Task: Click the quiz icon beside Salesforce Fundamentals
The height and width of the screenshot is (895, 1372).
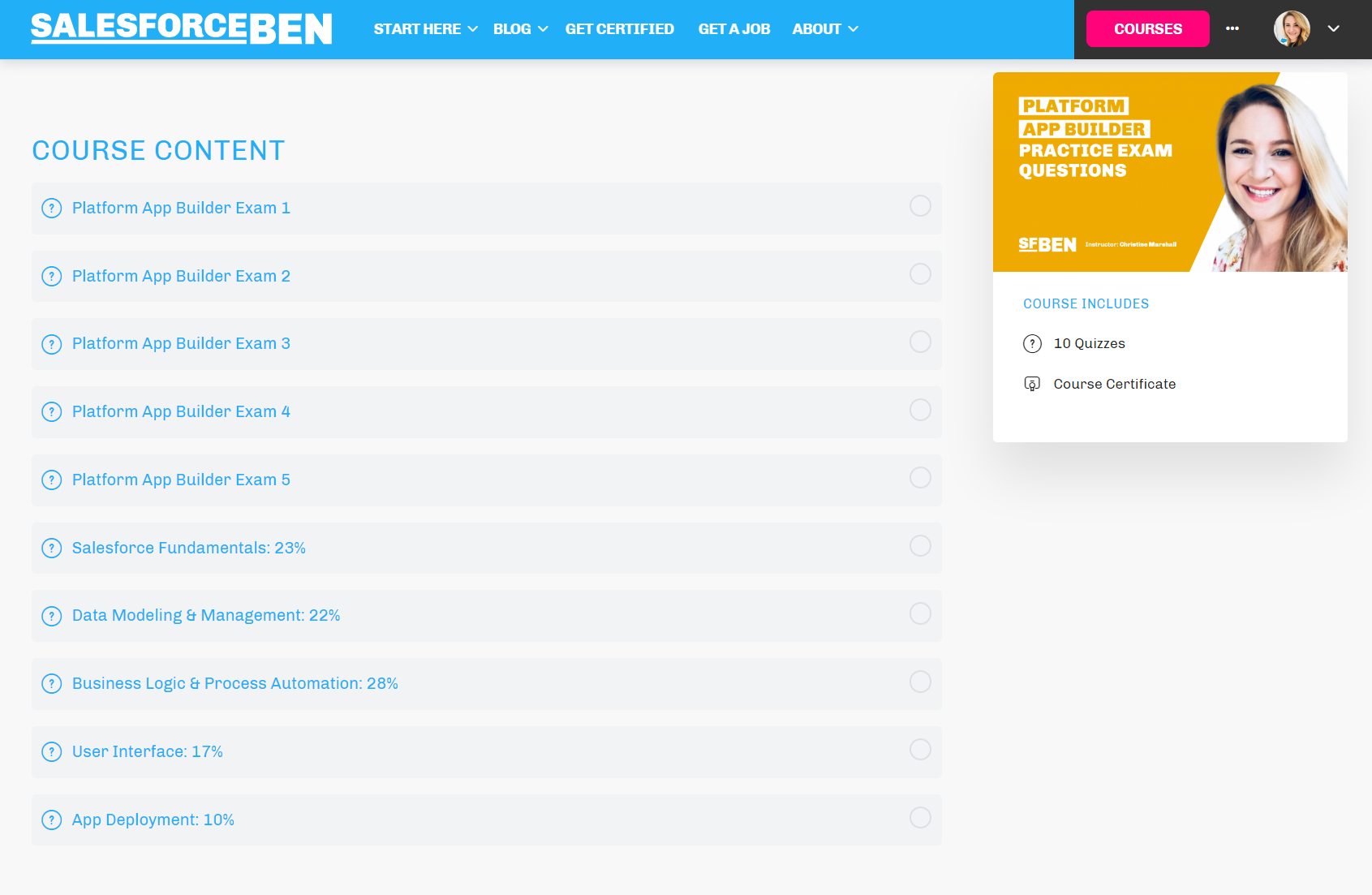Action: pyautogui.click(x=52, y=549)
